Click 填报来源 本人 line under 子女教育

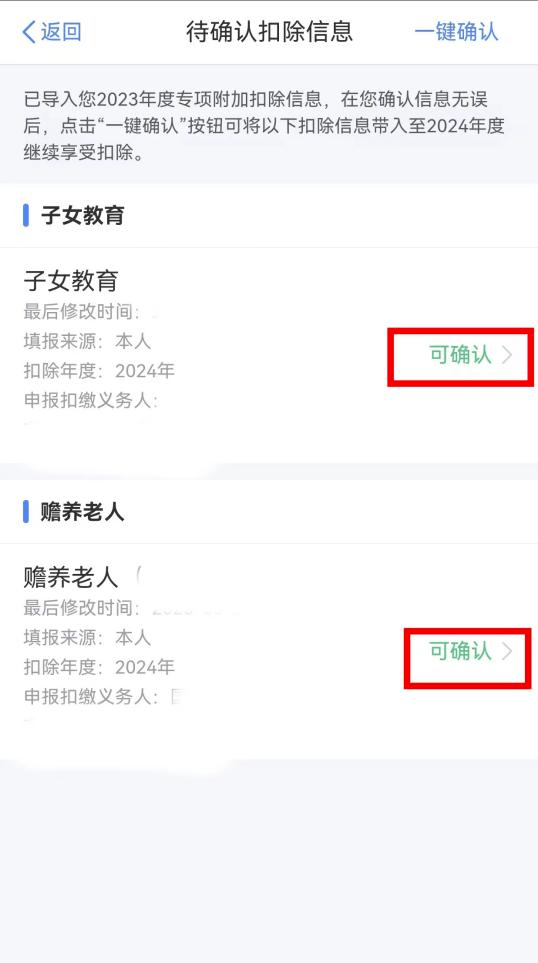point(87,341)
